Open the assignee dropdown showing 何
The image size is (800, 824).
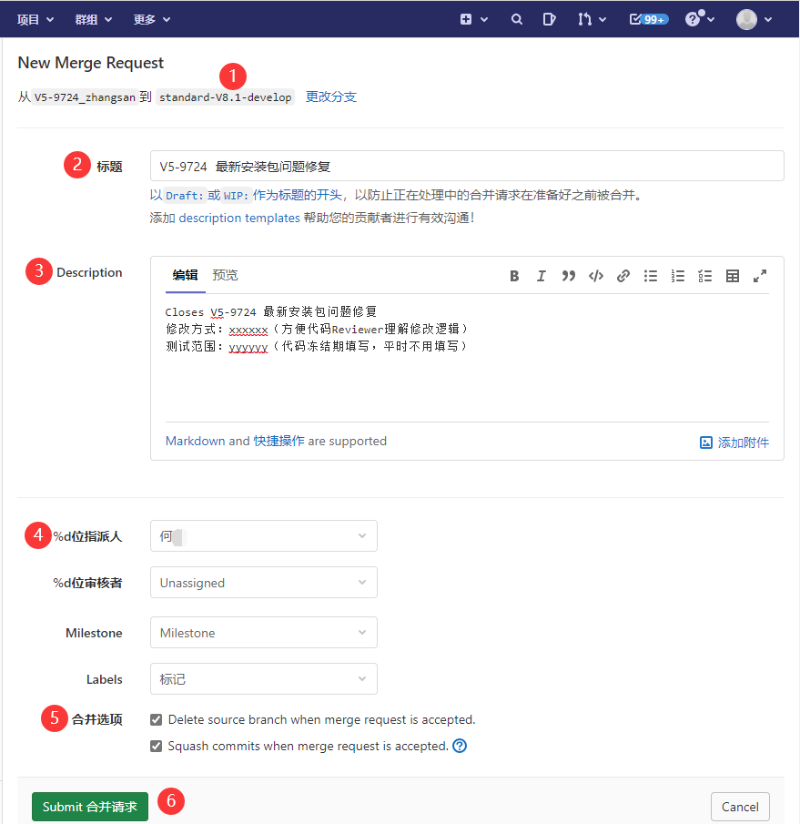263,536
